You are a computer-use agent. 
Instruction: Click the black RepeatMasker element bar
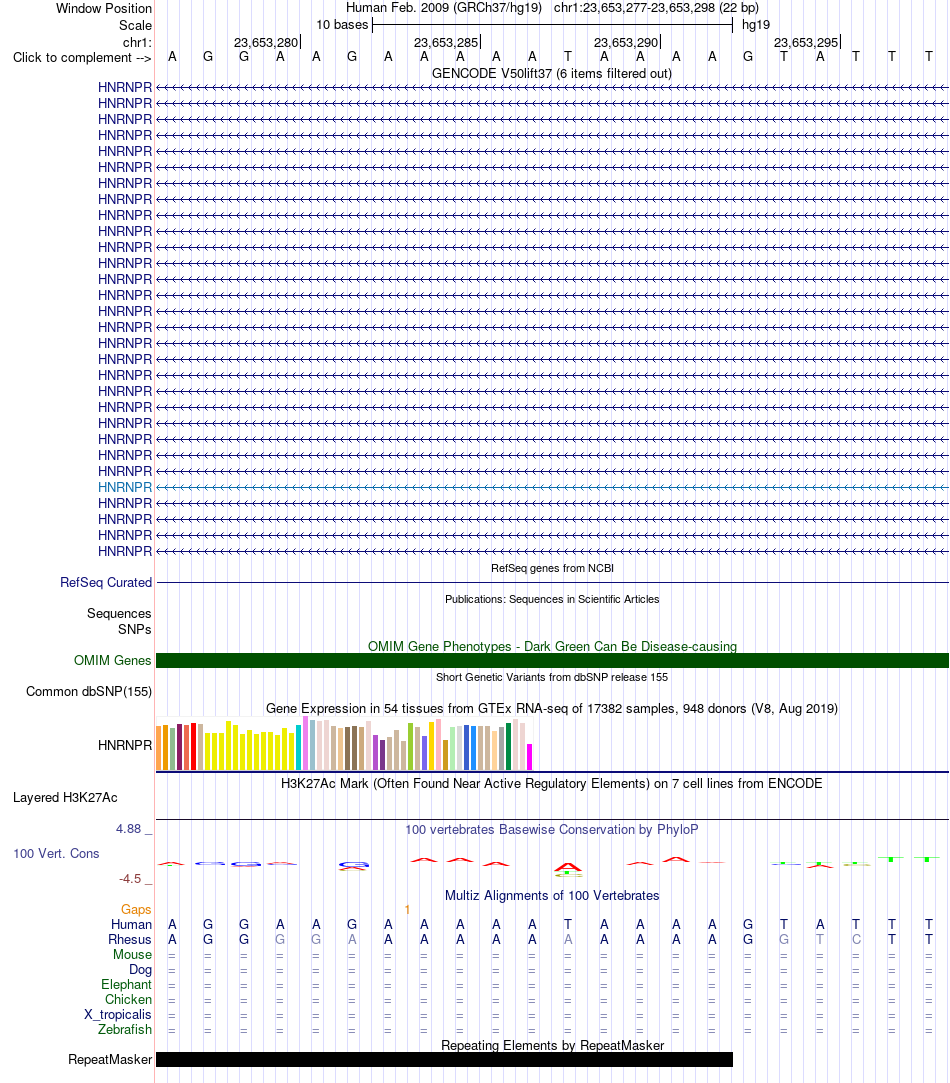pyautogui.click(x=444, y=1060)
